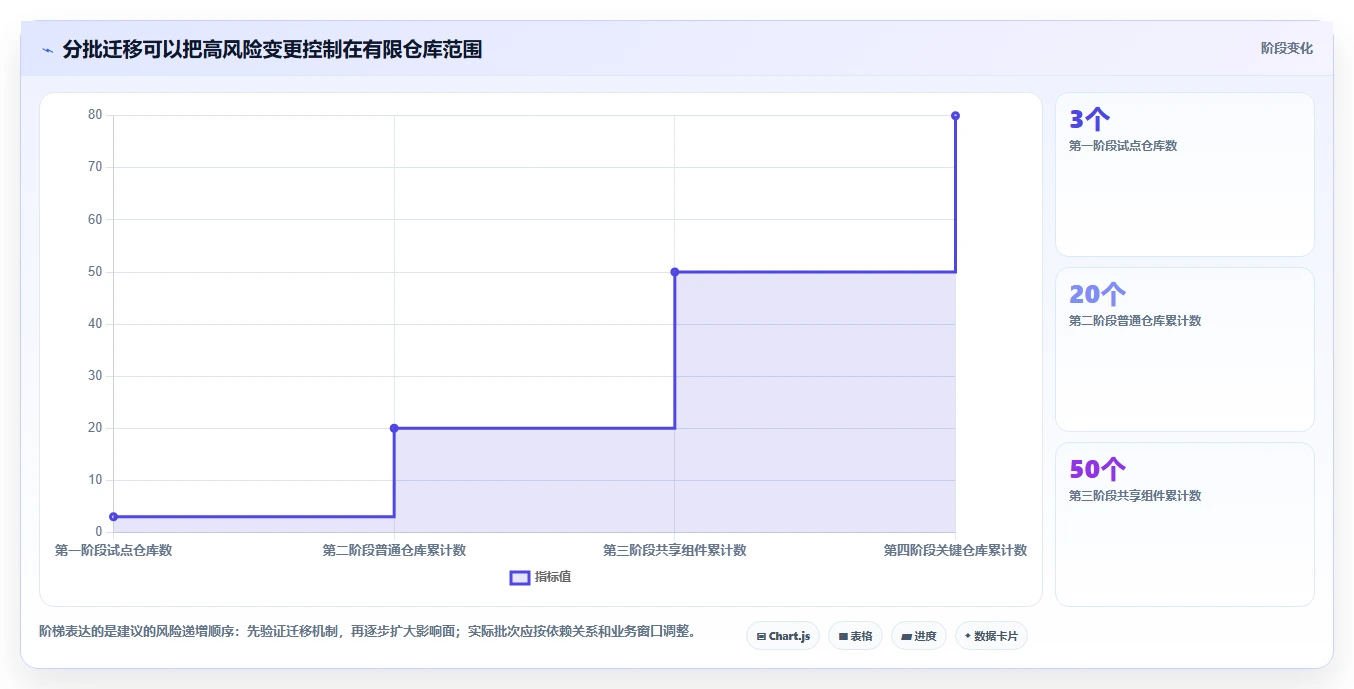Click y-axis tick label 10
The width and height of the screenshot is (1354, 689).
point(95,480)
